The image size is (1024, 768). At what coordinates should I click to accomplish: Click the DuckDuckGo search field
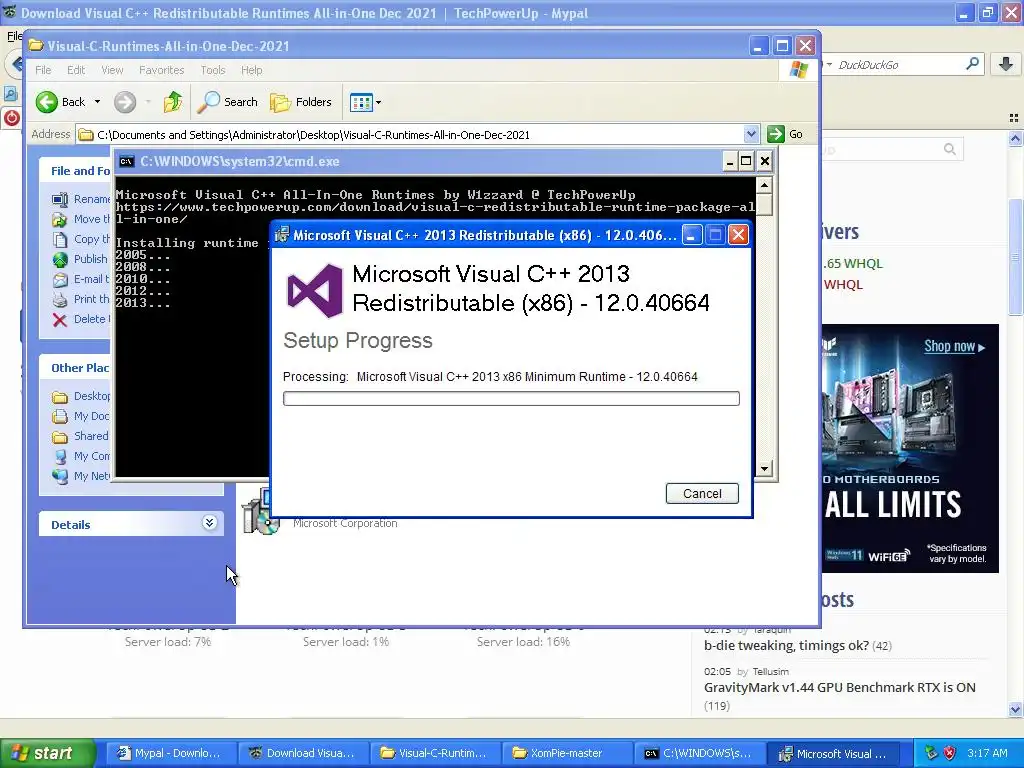click(x=898, y=65)
